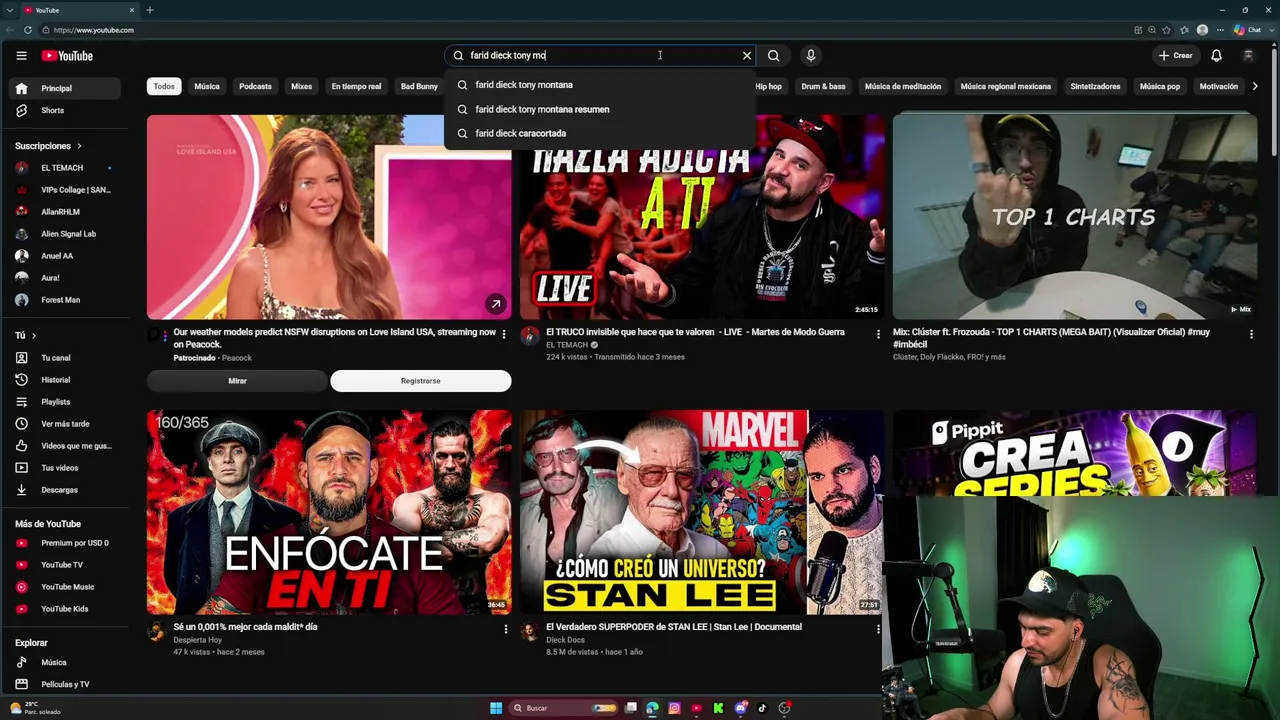Click the Mirar button on the ad
1280x720 pixels.
point(237,381)
